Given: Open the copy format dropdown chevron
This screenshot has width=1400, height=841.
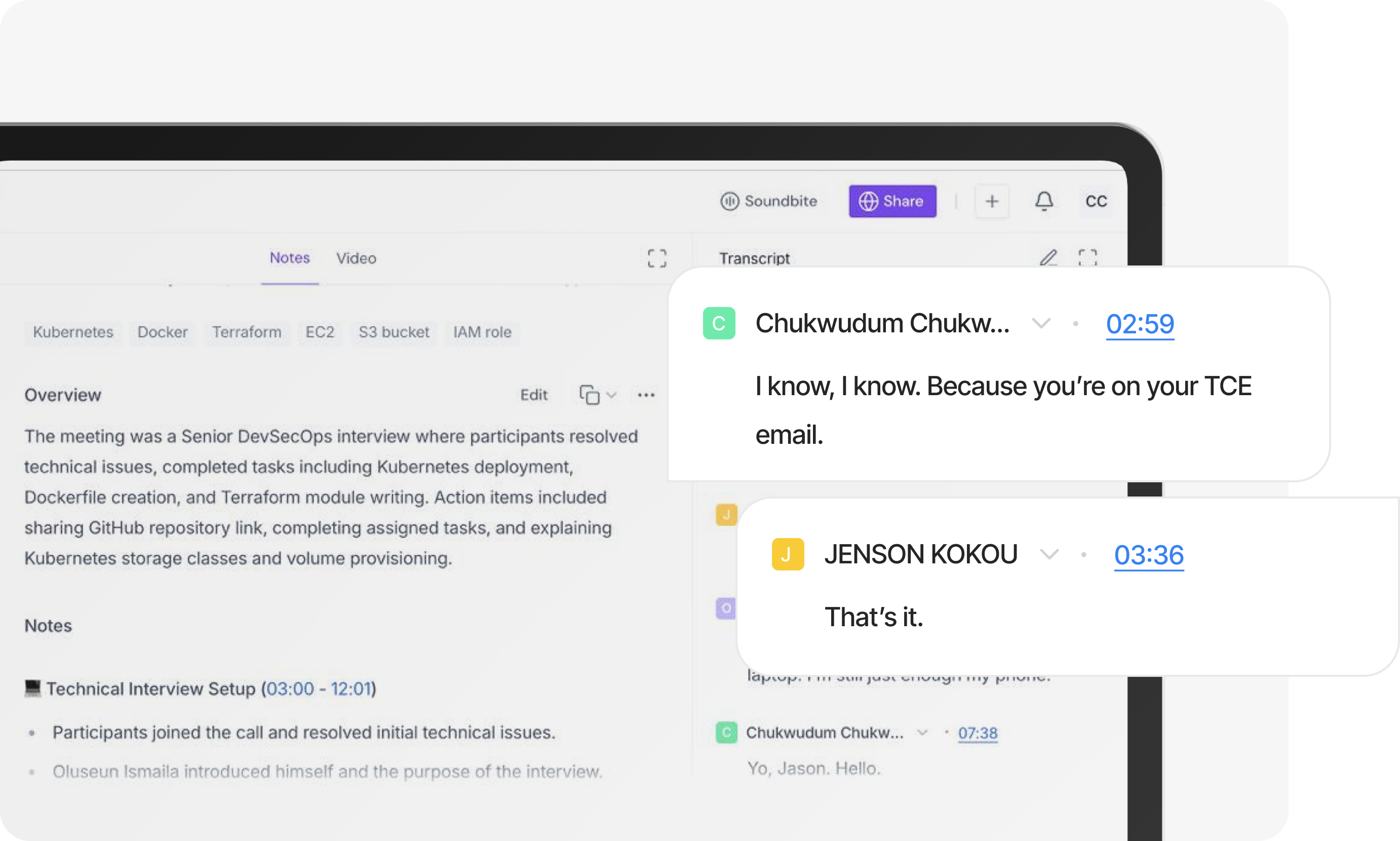Looking at the screenshot, I should [x=611, y=395].
